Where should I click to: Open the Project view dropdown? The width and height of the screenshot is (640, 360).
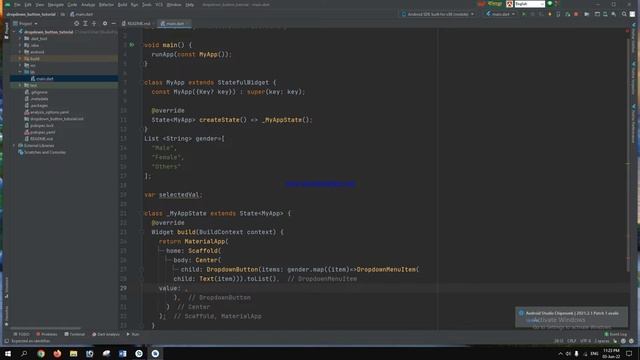[25, 24]
